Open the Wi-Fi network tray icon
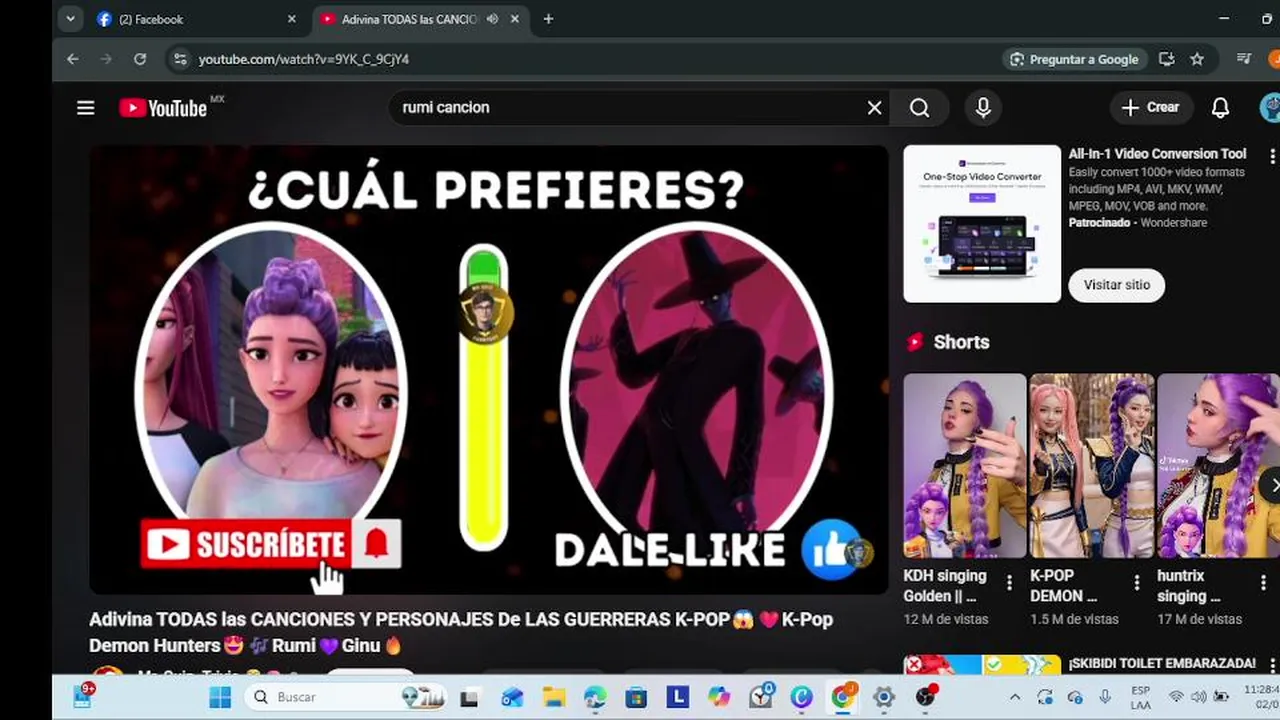1280x720 pixels. [1176, 697]
